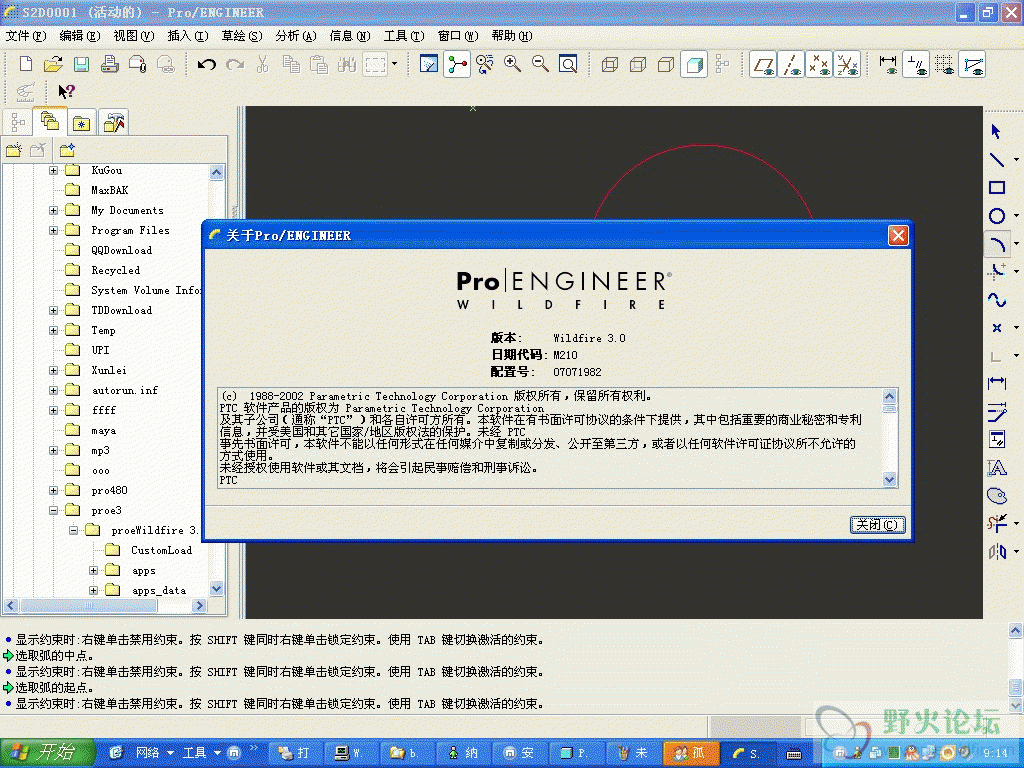Toggle datum point display

819,64
